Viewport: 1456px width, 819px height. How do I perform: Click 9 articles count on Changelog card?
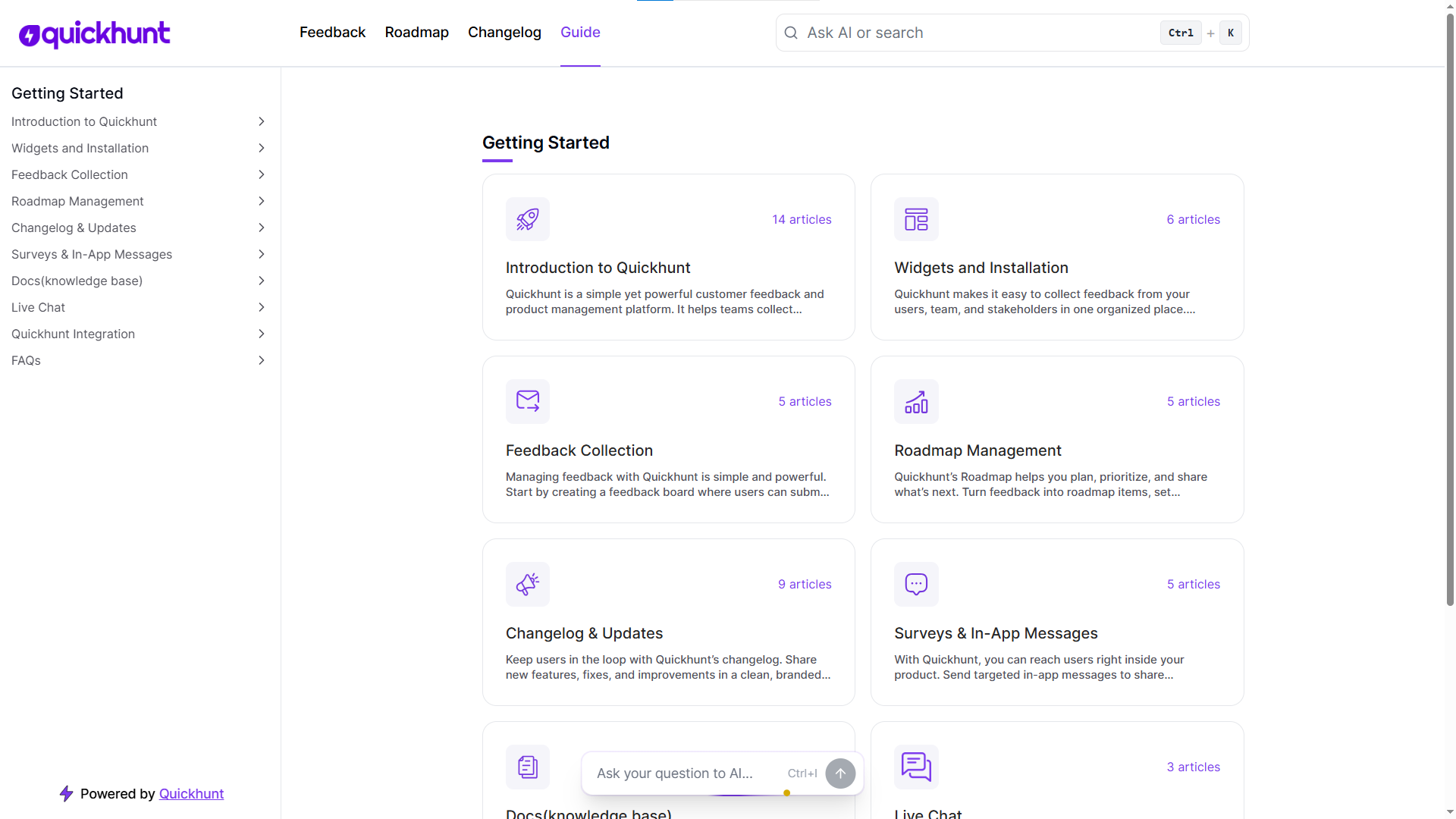805,584
